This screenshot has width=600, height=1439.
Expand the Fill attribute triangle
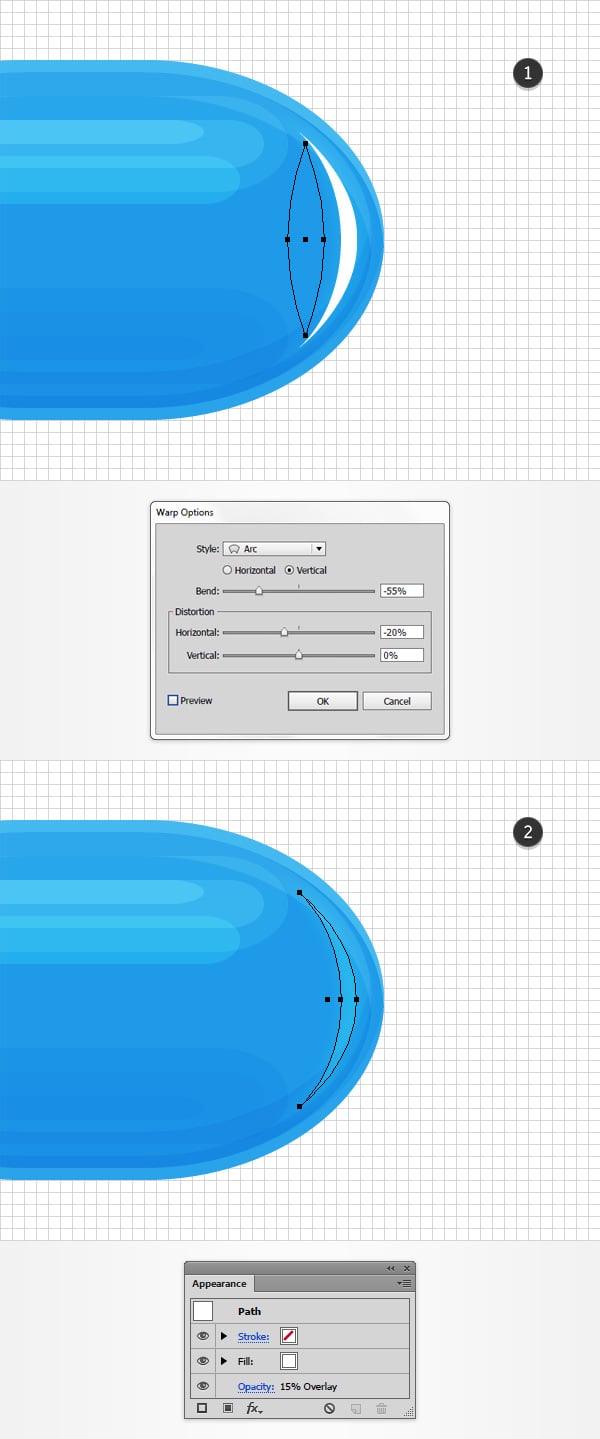coord(224,1361)
